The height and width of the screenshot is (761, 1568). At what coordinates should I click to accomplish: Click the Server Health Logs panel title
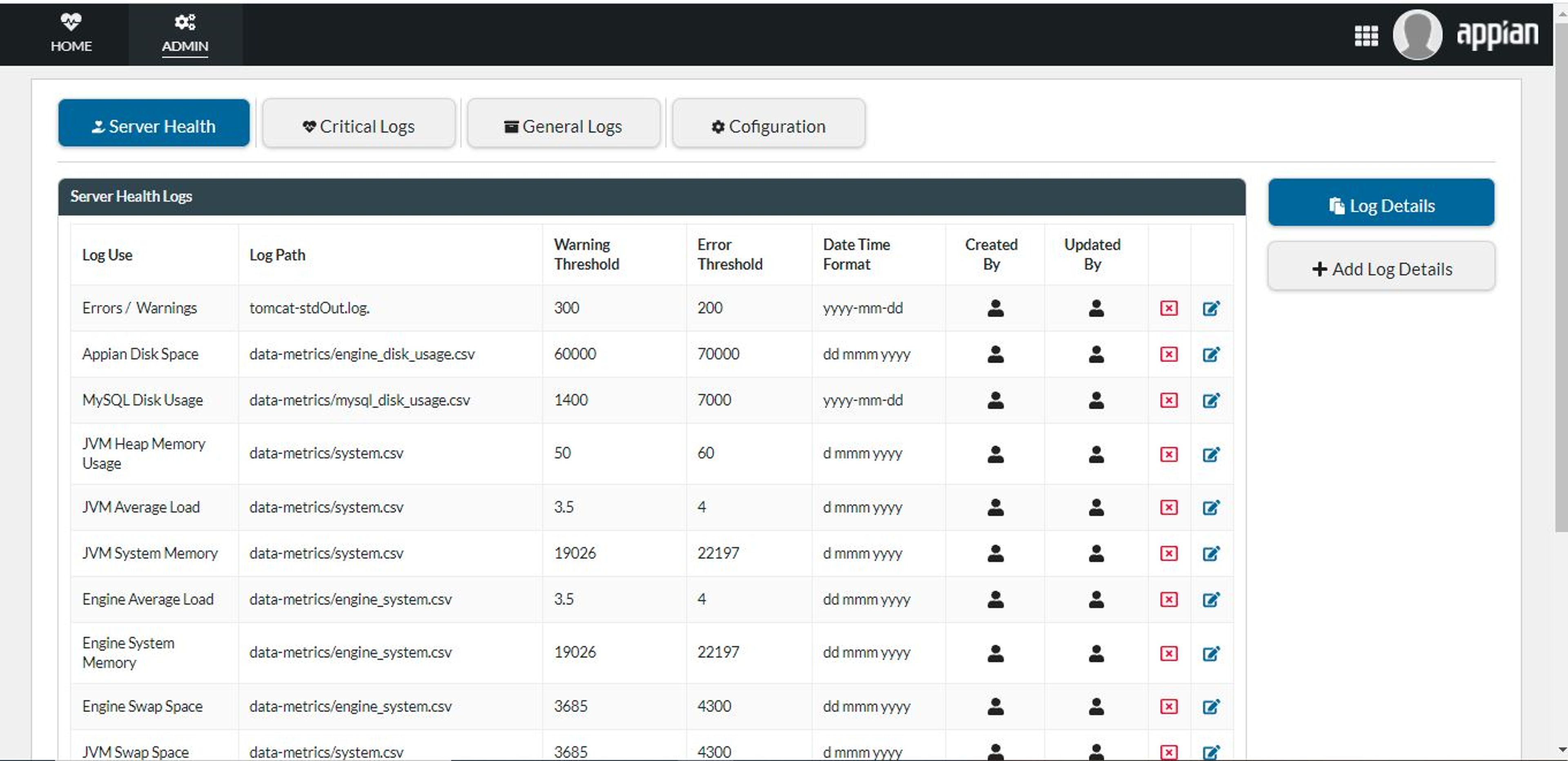pos(131,197)
